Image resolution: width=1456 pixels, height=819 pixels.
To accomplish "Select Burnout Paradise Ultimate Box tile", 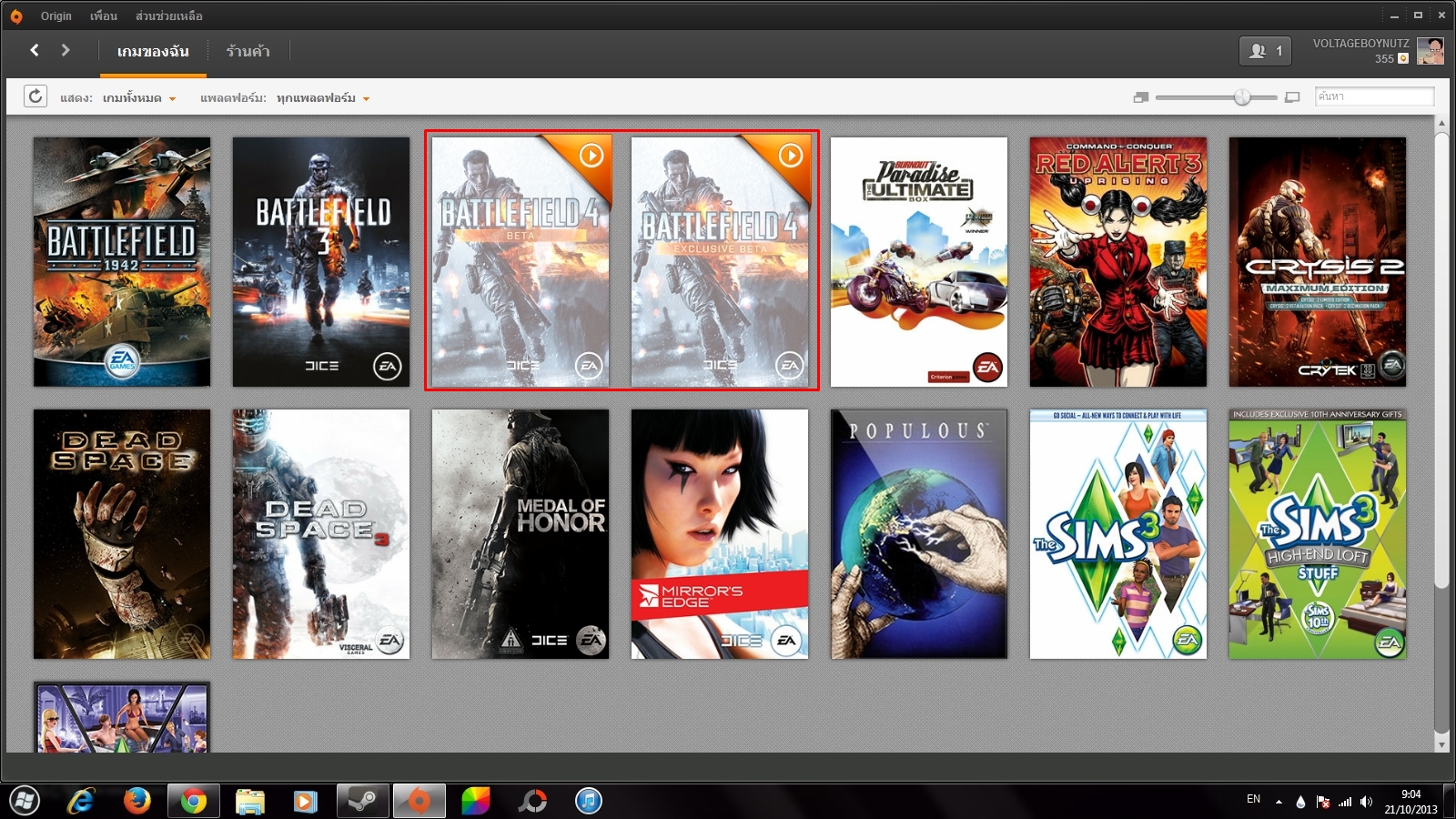I will click(919, 262).
